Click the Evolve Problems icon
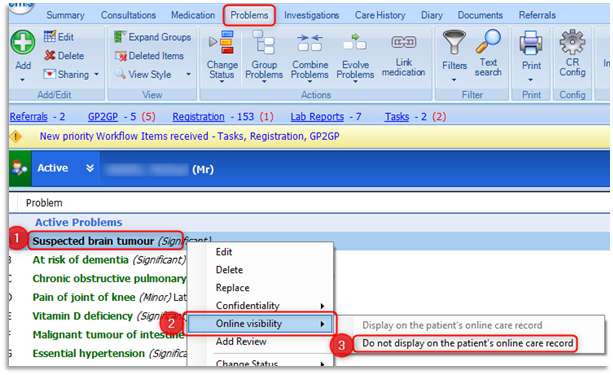The image size is (613, 375). (x=355, y=42)
